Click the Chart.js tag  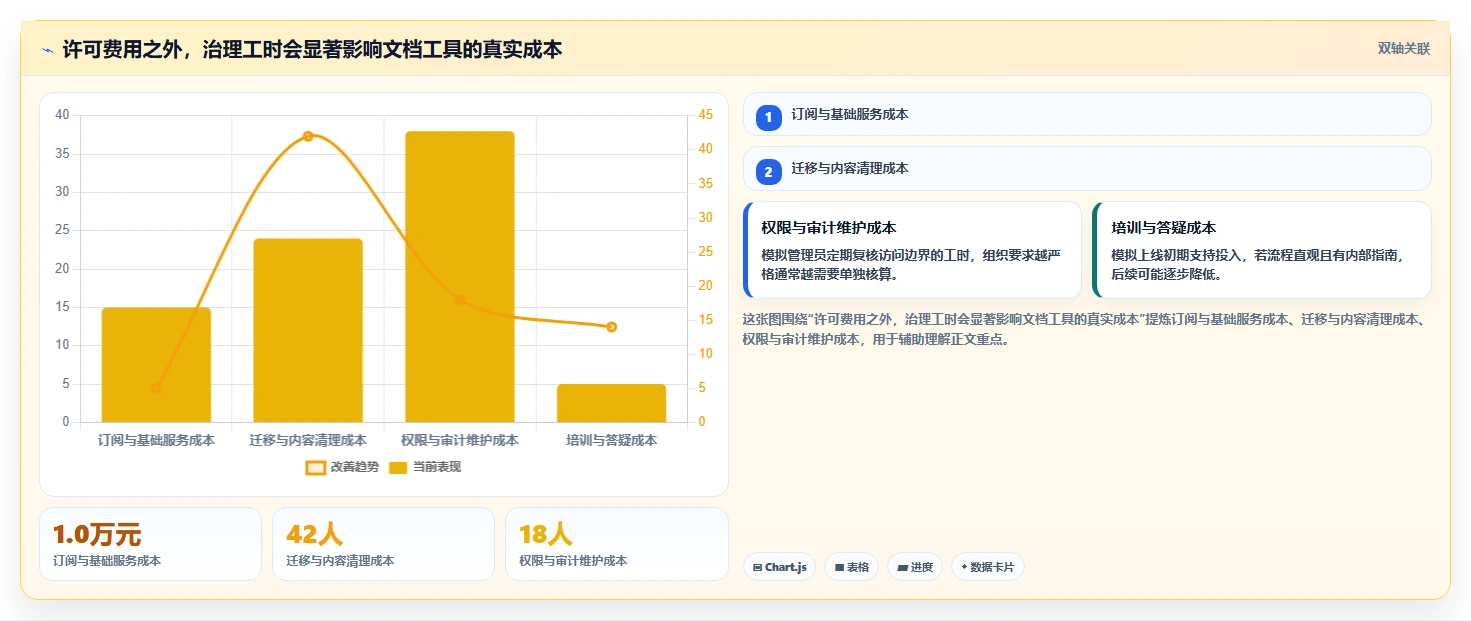779,567
